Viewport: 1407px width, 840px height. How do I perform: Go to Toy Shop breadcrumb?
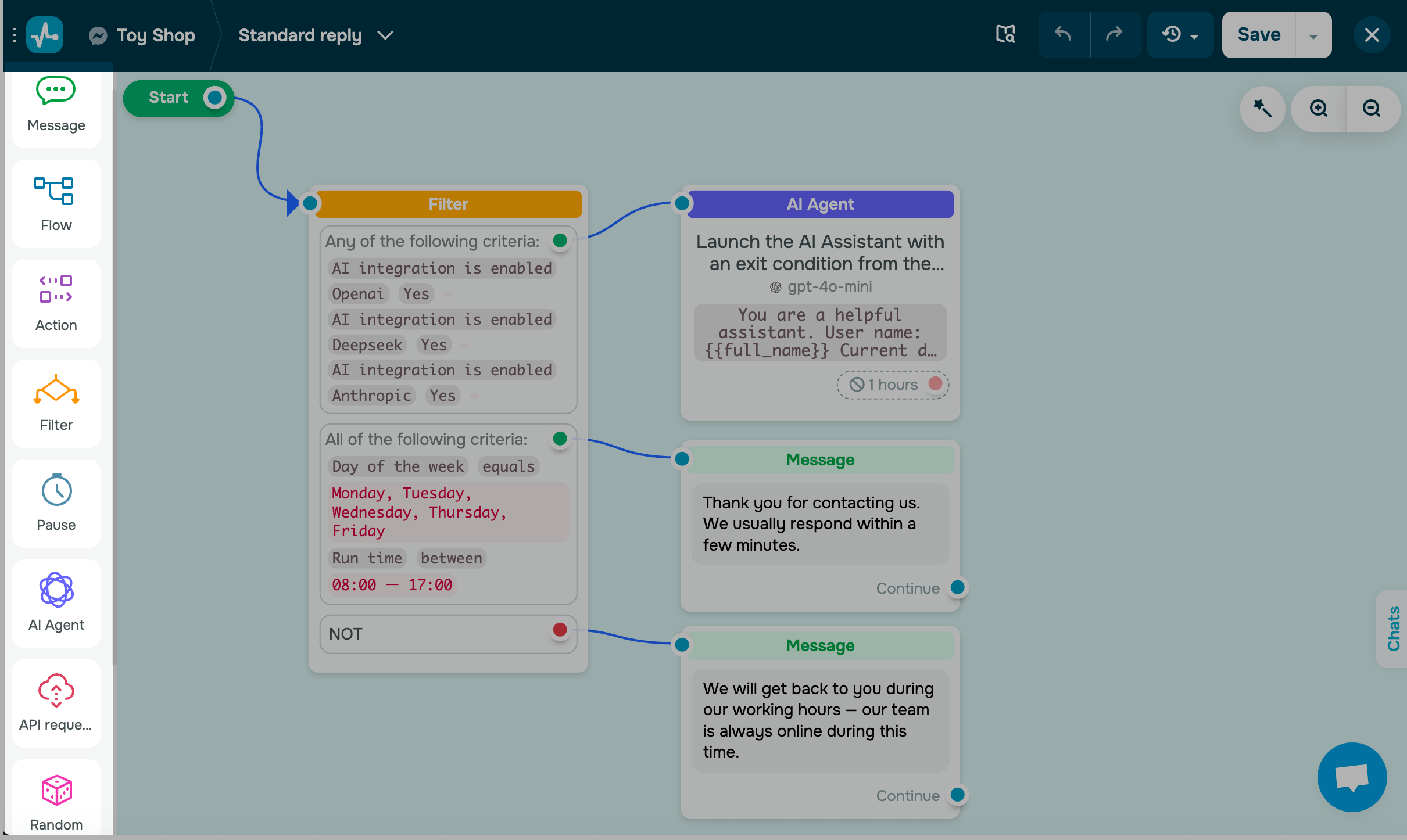pyautogui.click(x=155, y=35)
